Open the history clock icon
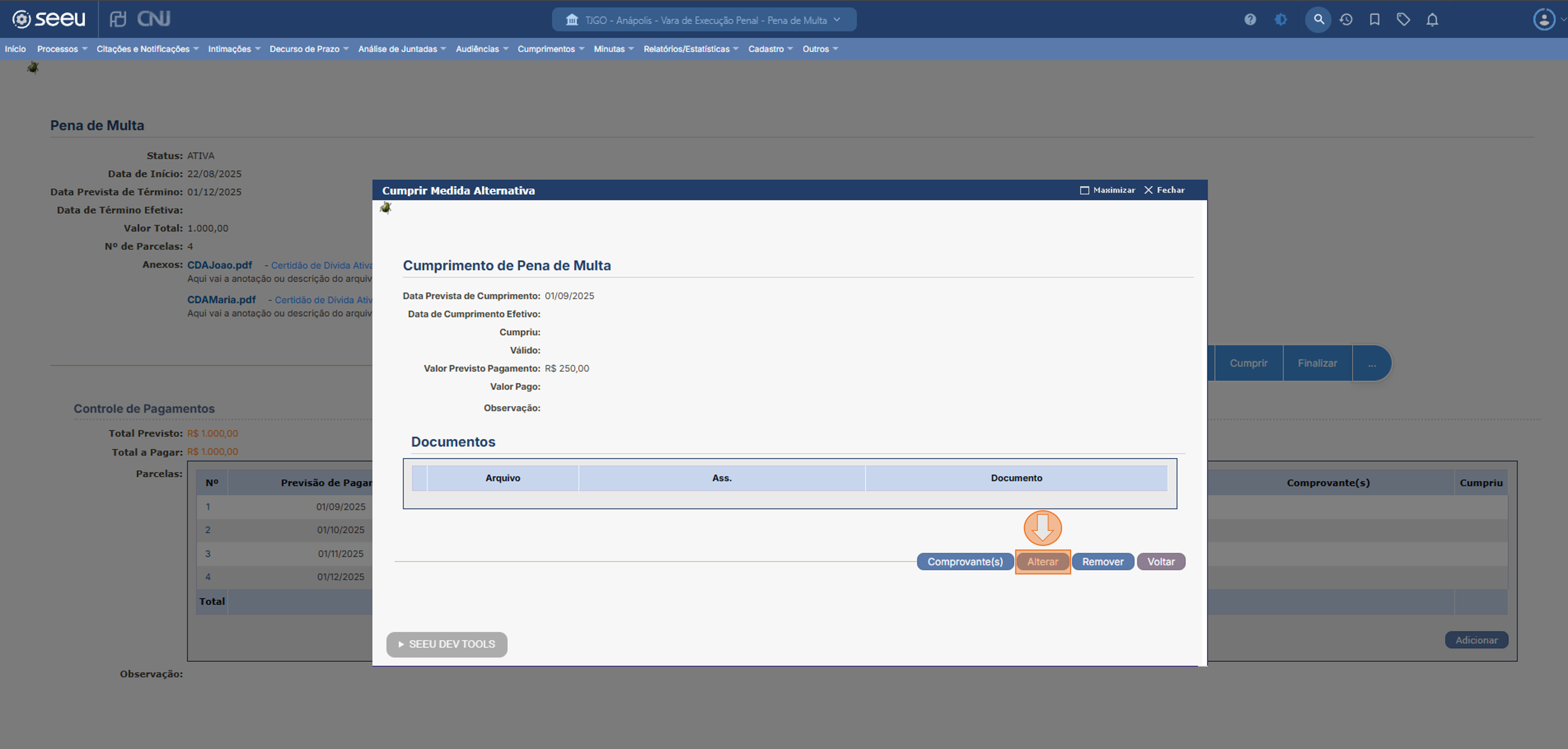The height and width of the screenshot is (749, 1568). pyautogui.click(x=1346, y=19)
